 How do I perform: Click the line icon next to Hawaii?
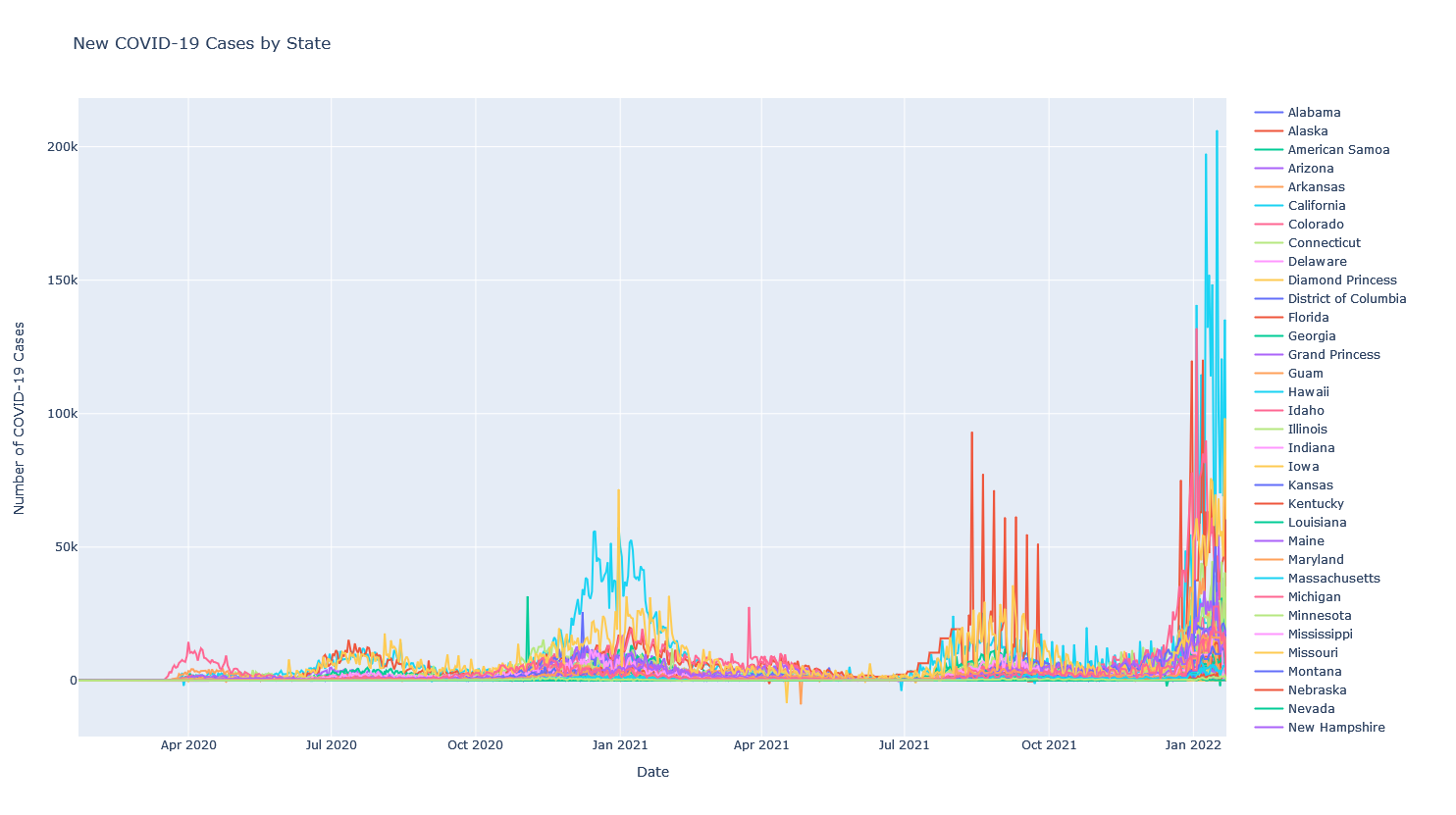[1269, 392]
